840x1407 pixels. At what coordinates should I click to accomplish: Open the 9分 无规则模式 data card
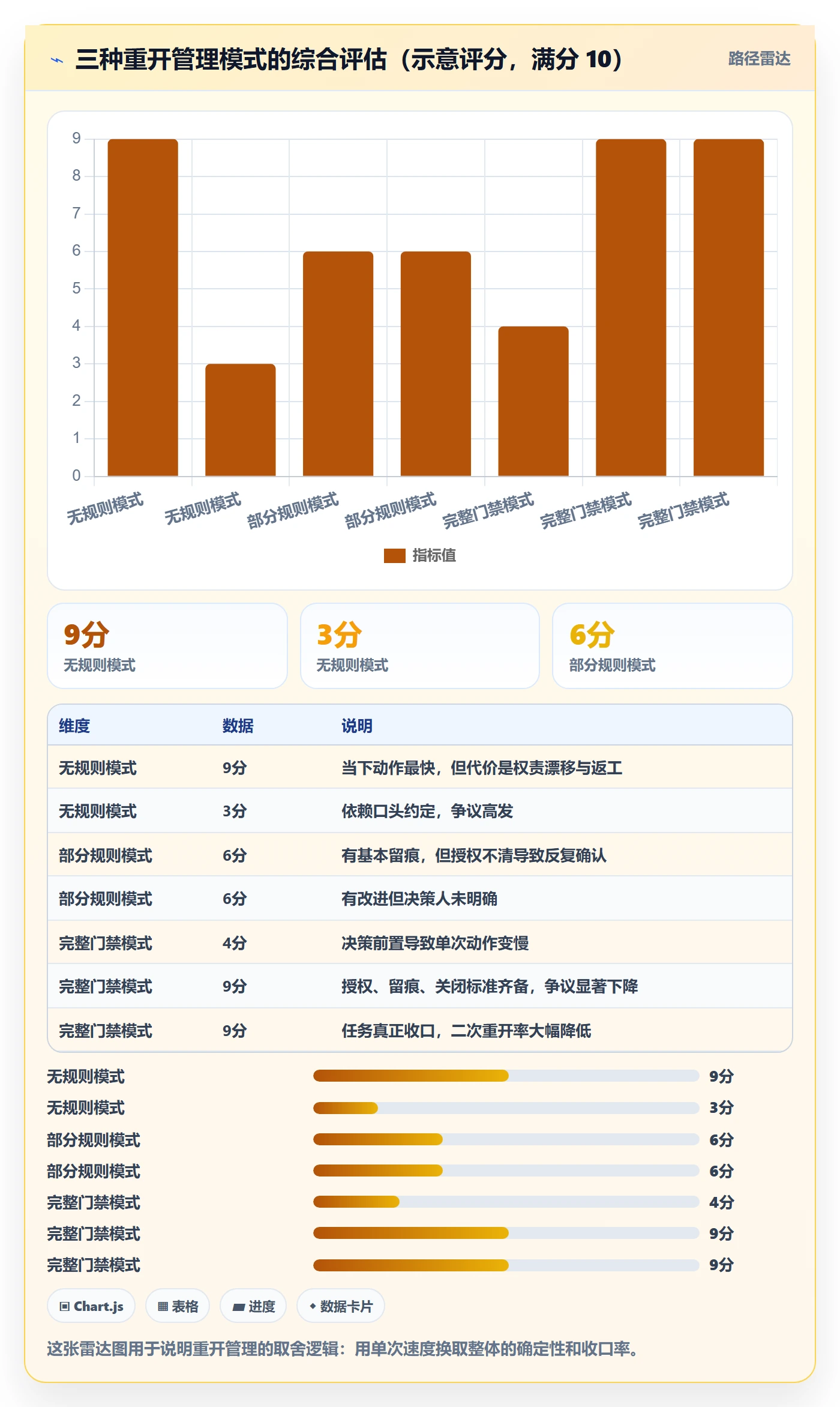(167, 646)
